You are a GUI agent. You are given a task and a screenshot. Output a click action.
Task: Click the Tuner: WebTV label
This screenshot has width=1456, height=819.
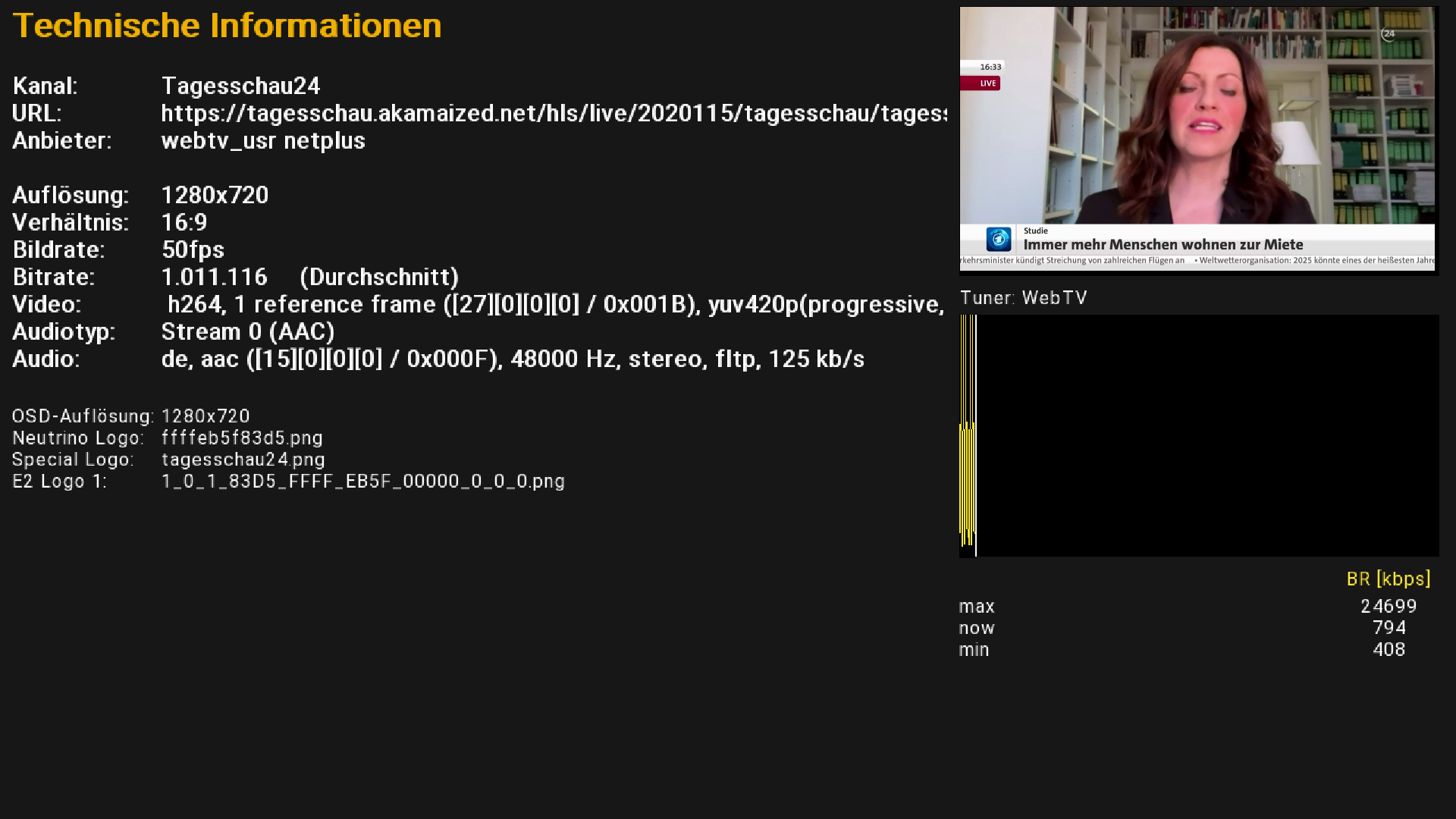[1023, 298]
